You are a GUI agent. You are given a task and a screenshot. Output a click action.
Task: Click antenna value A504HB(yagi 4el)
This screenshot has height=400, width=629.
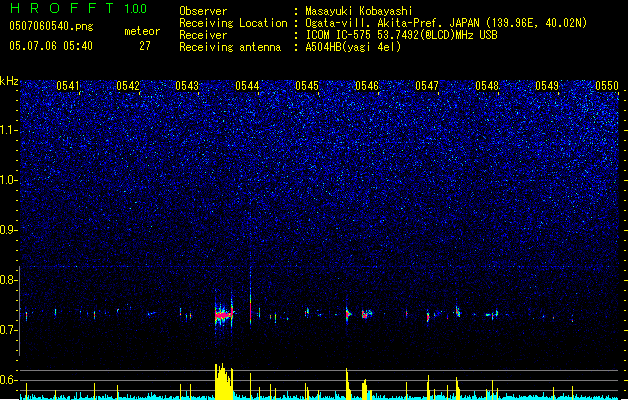(x=353, y=47)
